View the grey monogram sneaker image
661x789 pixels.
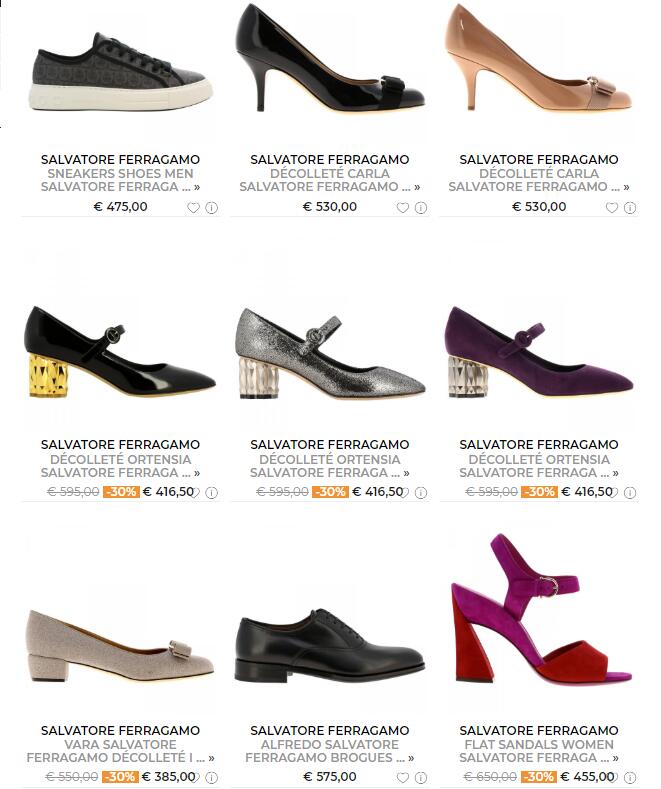coord(120,72)
